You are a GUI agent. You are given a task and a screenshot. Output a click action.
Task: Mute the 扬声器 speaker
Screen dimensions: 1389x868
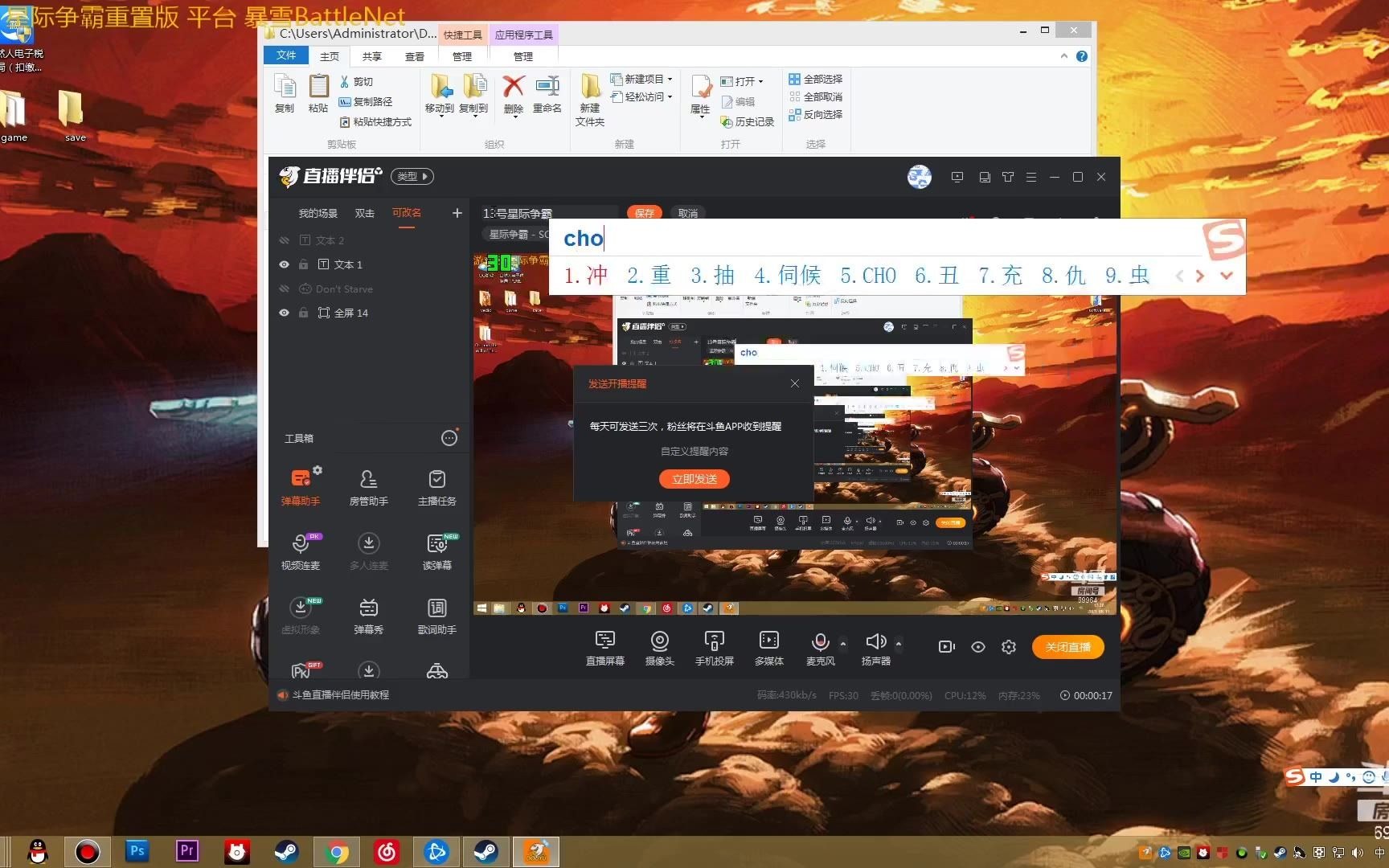[x=876, y=641]
